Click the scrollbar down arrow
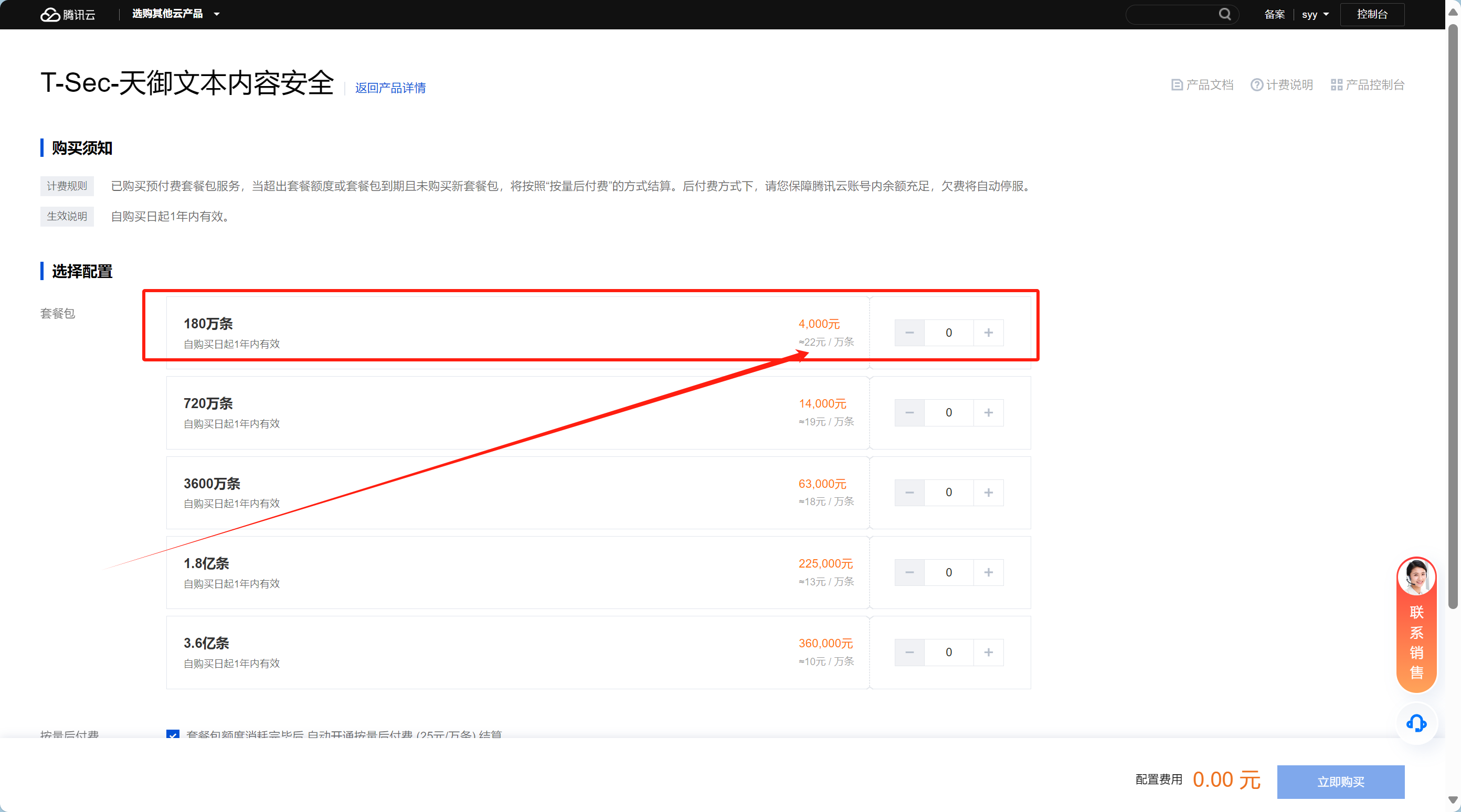 [1453, 800]
